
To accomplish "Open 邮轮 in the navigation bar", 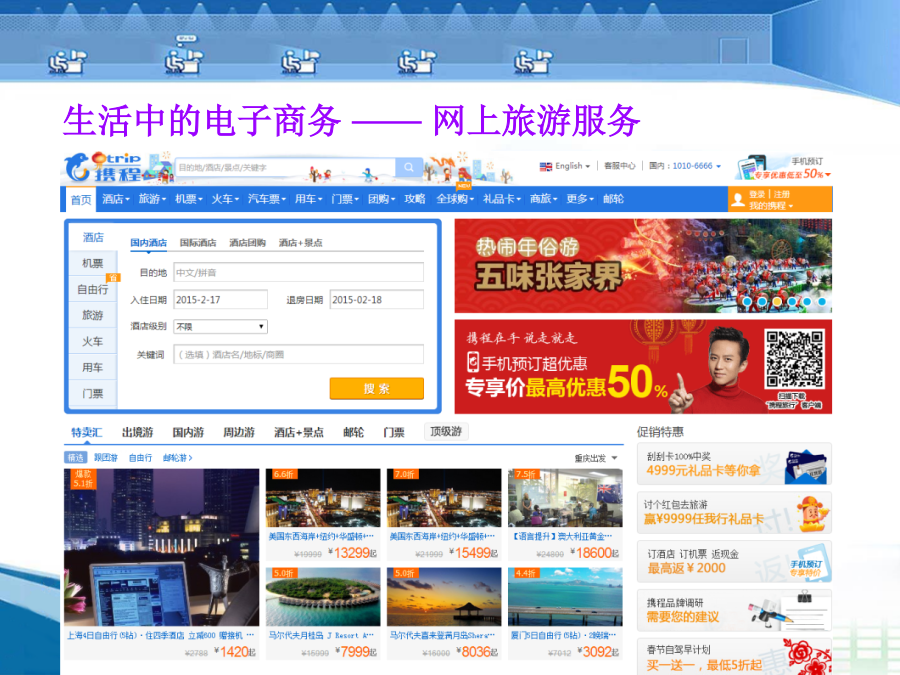I will [613, 199].
